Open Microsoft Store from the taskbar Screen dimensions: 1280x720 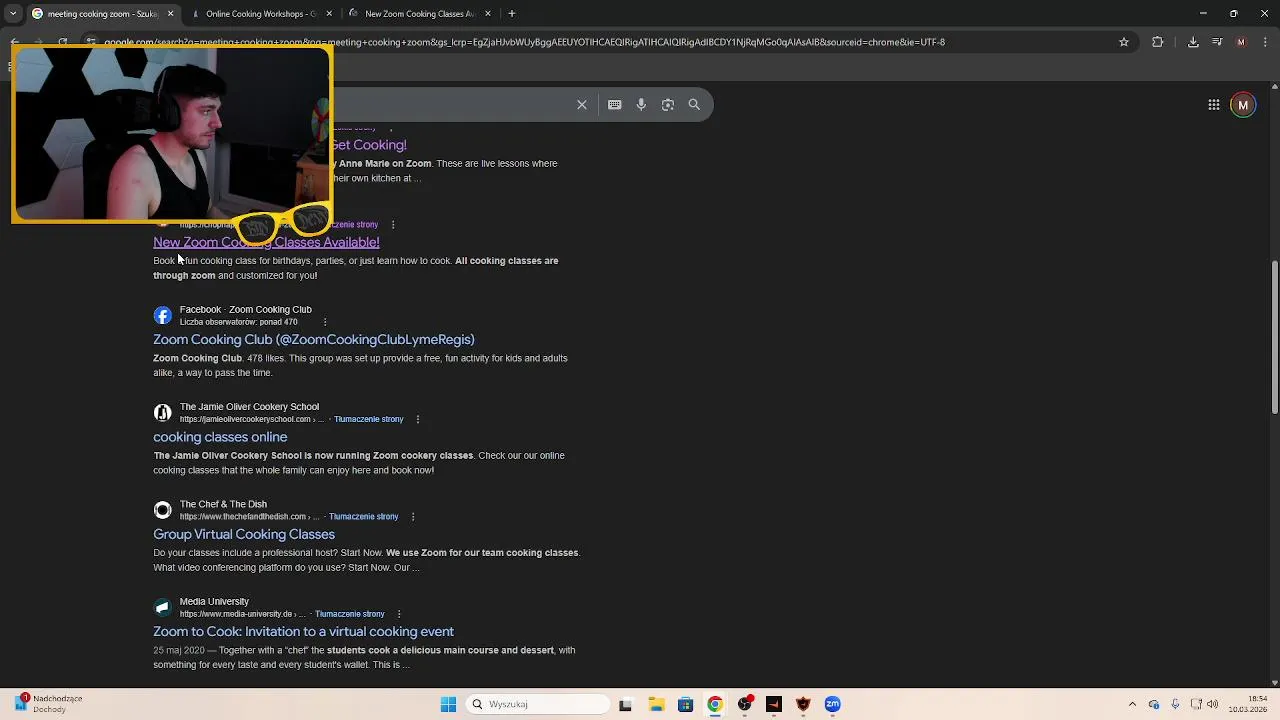click(x=685, y=704)
